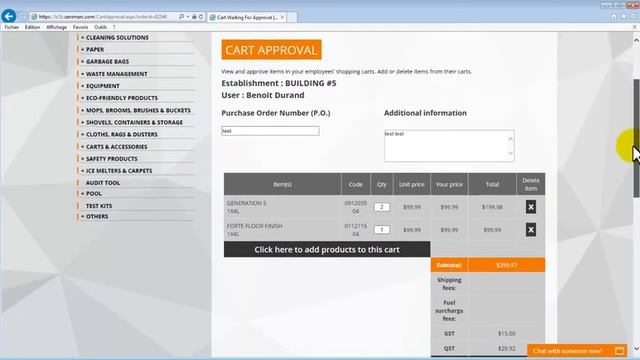Click the CART APPROVAL heading

pos(271,50)
